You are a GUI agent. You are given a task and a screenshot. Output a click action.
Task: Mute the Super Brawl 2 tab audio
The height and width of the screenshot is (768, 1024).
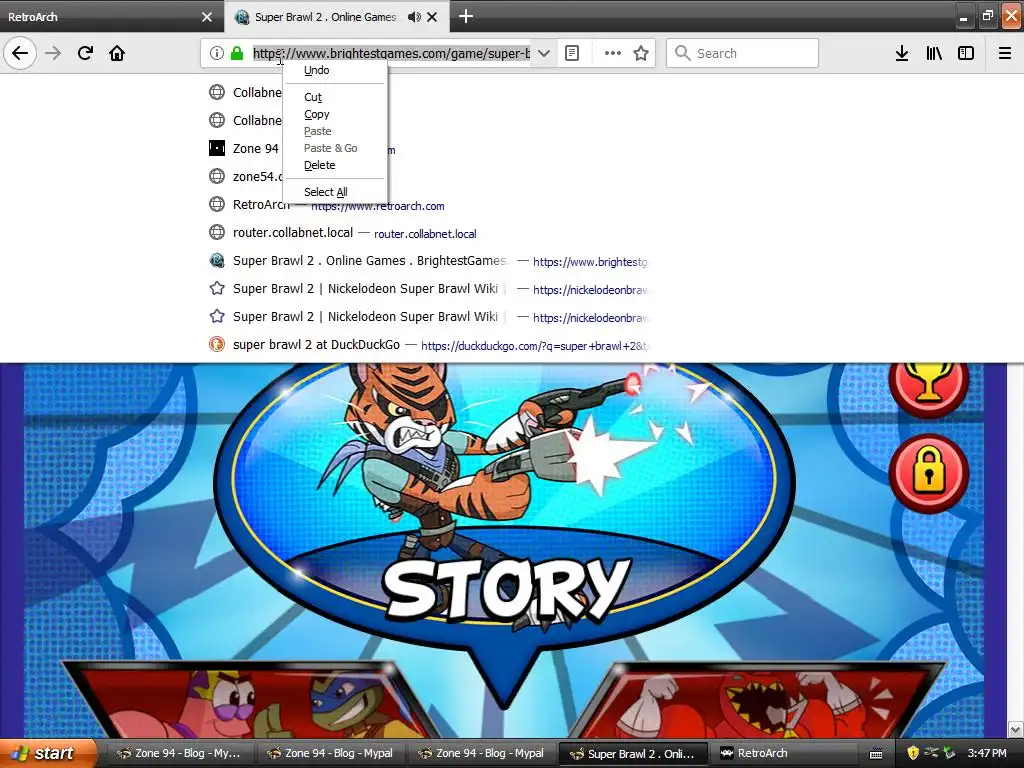point(414,17)
